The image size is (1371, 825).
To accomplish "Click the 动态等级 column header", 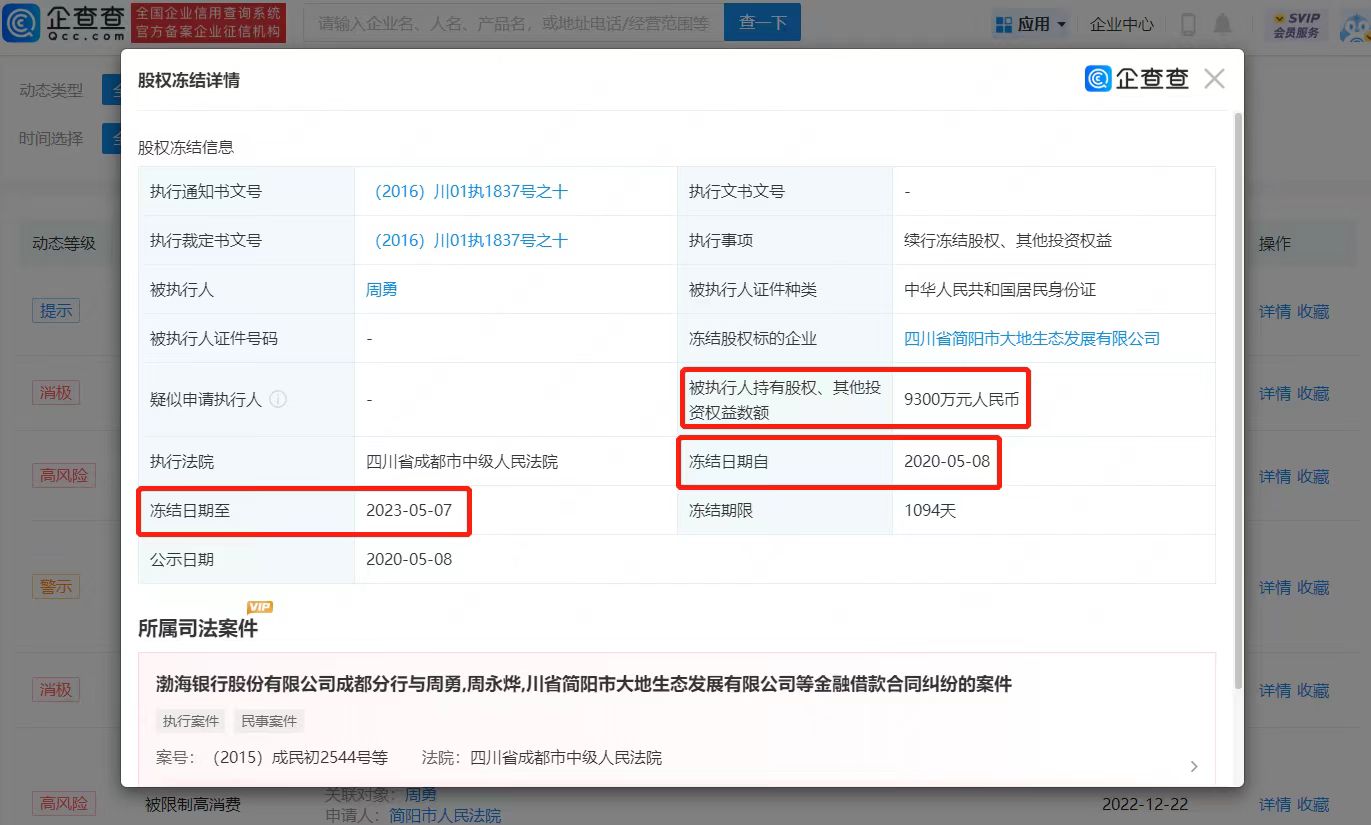I will pyautogui.click(x=64, y=243).
